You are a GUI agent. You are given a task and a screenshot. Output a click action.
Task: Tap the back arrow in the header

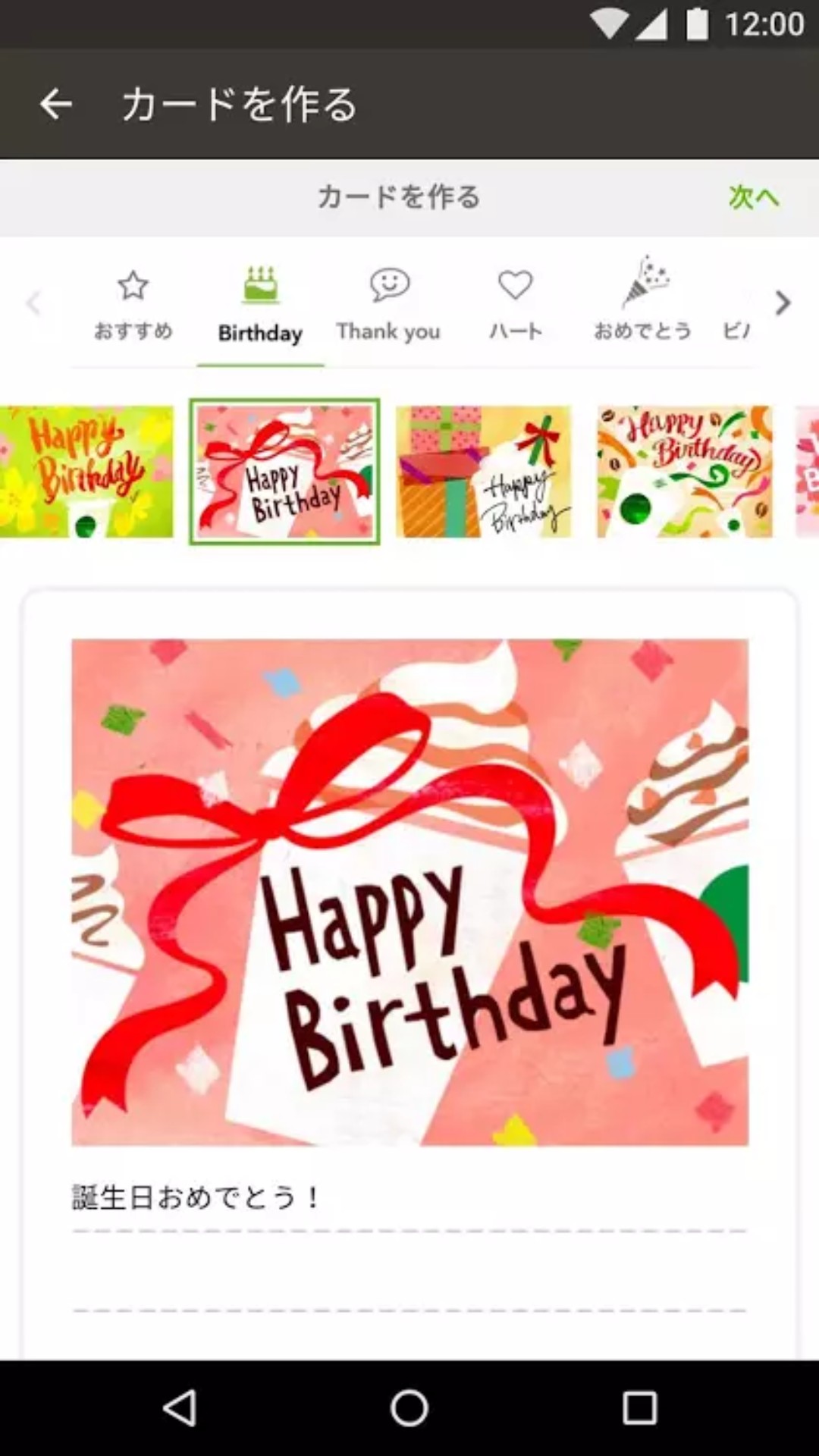56,104
